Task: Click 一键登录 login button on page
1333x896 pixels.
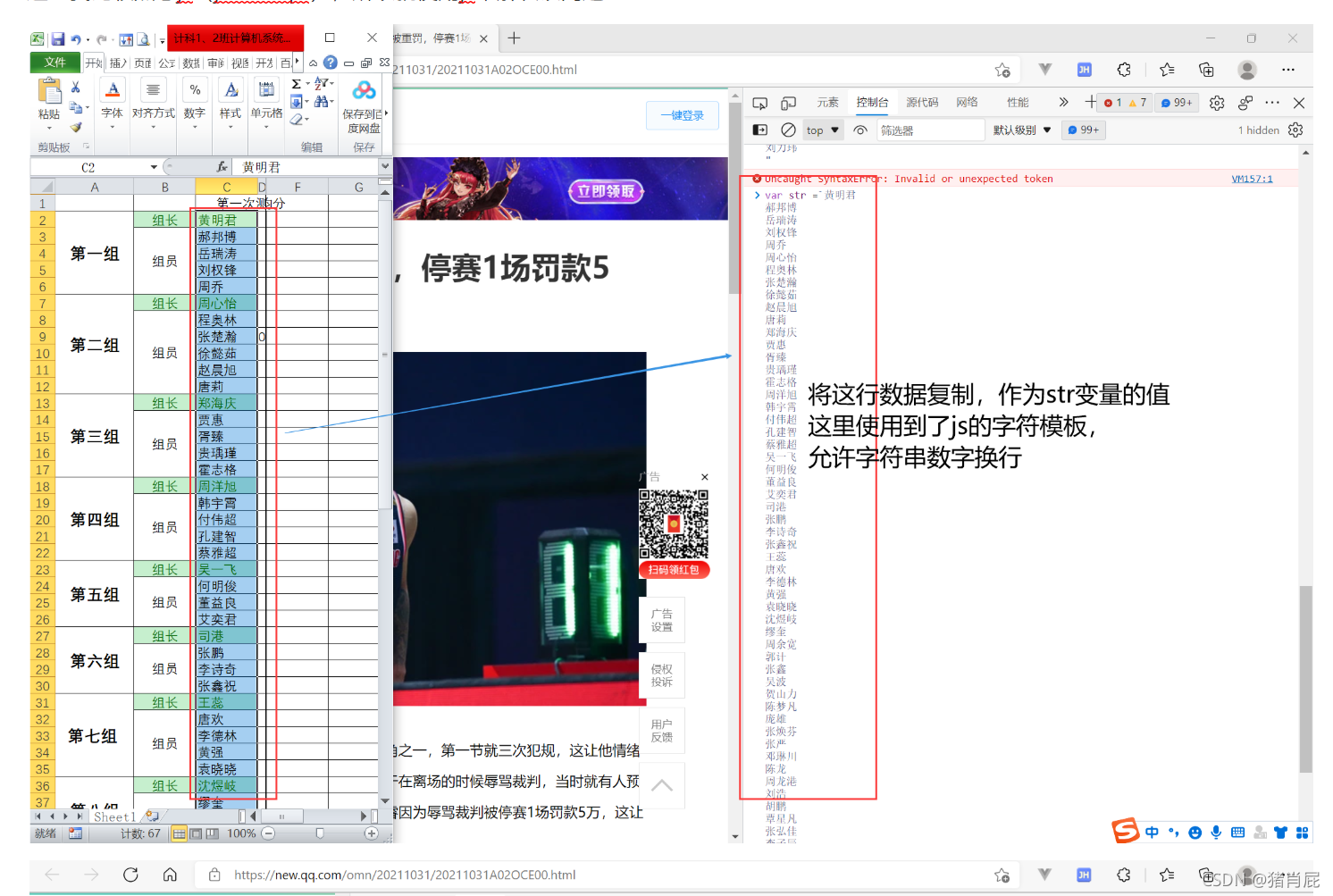Action: (x=683, y=115)
